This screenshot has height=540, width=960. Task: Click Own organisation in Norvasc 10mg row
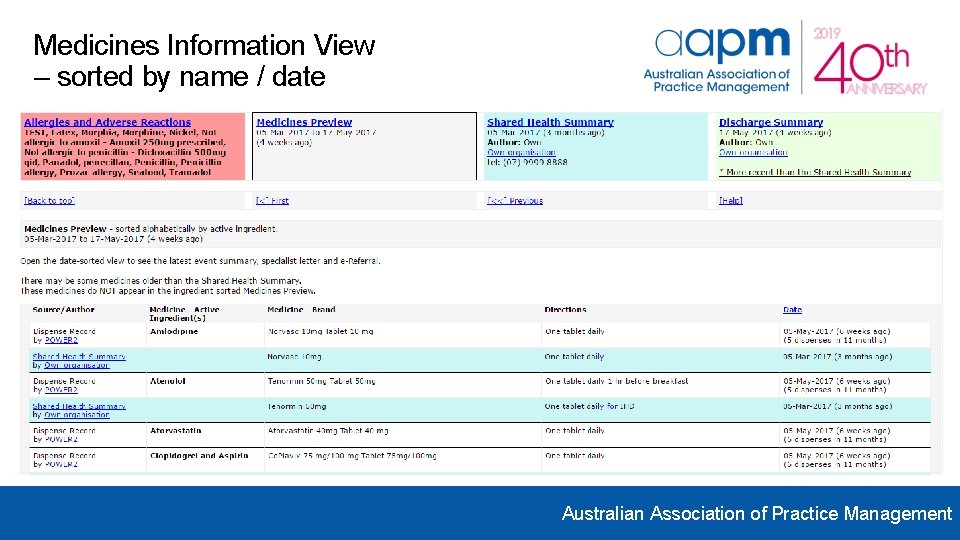point(77,365)
